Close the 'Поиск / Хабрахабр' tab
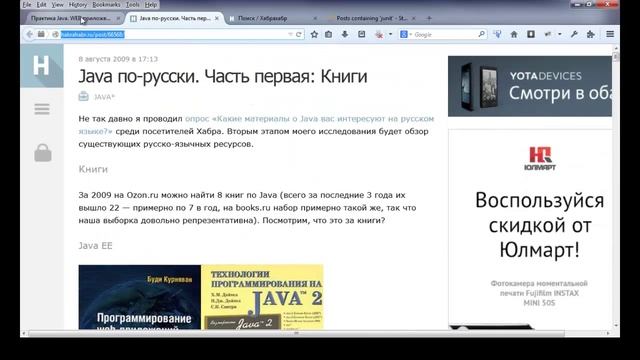 (315, 18)
